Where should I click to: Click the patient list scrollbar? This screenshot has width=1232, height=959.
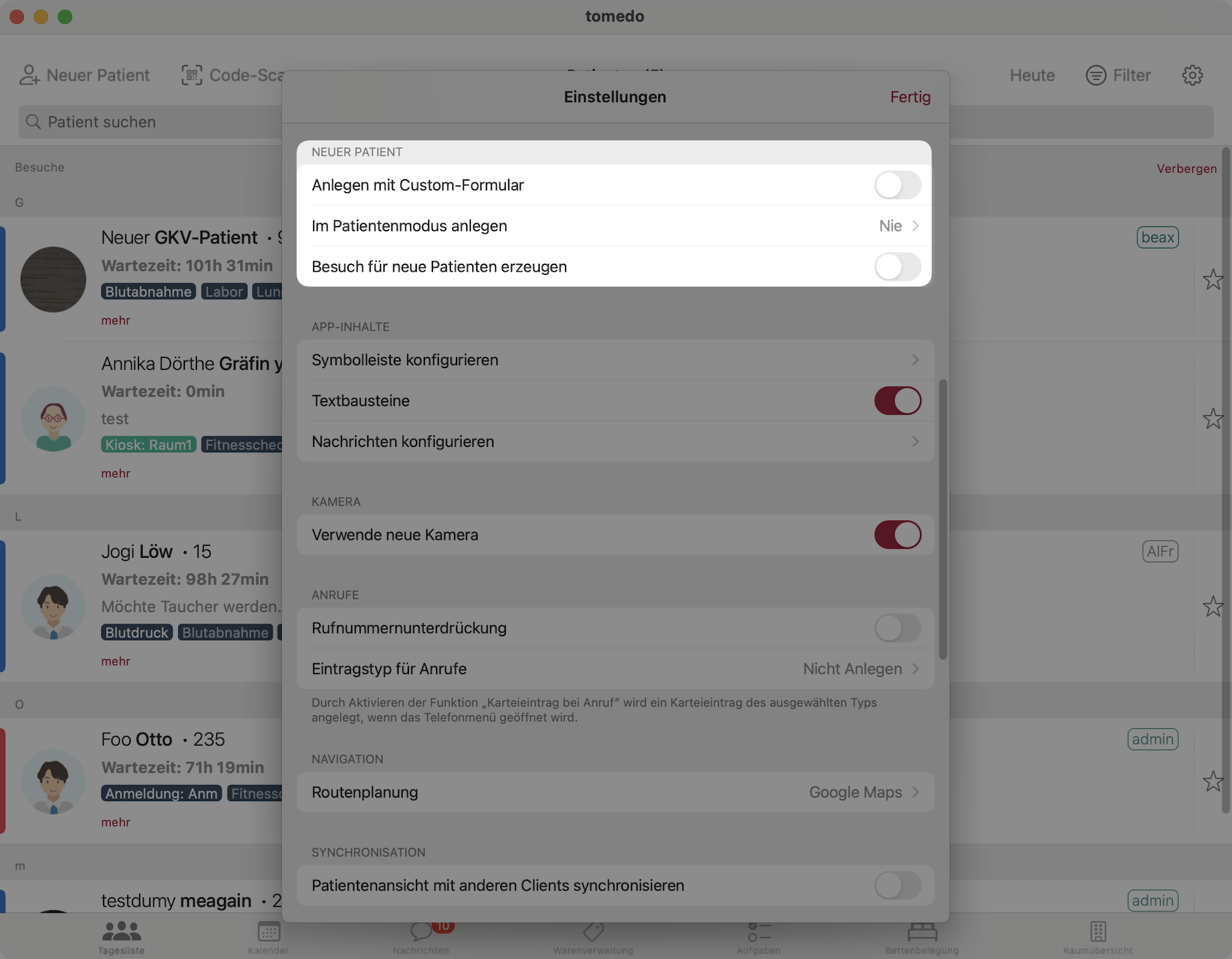coord(1225,481)
